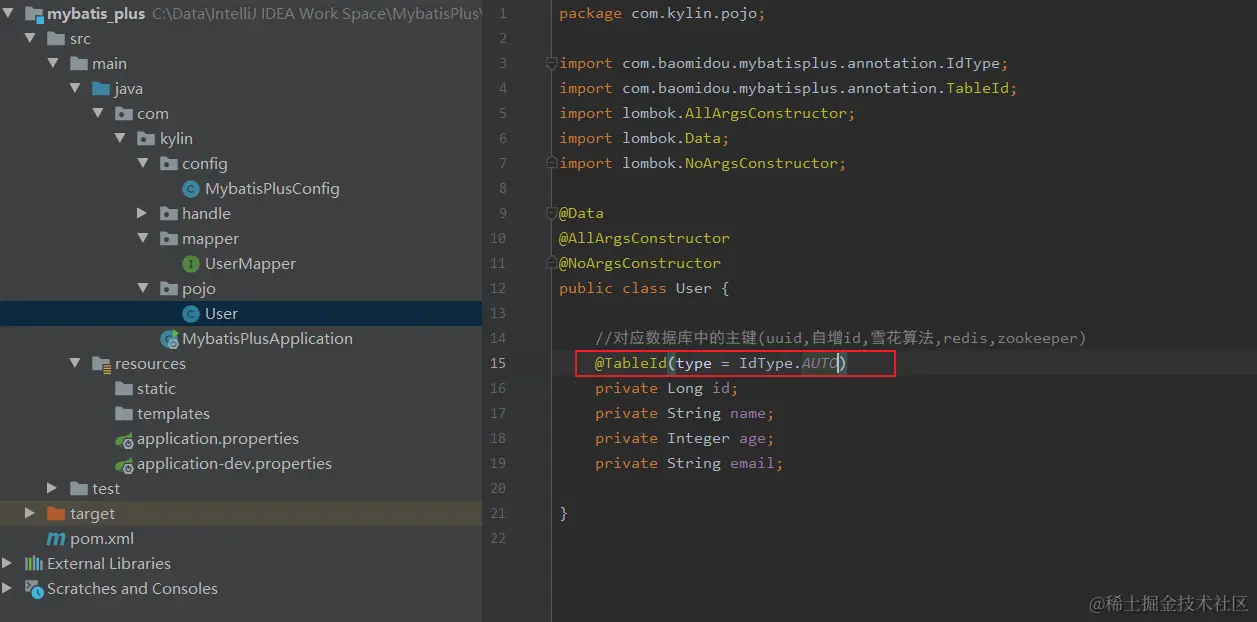Click the Maven pom.xml icon

[56, 539]
